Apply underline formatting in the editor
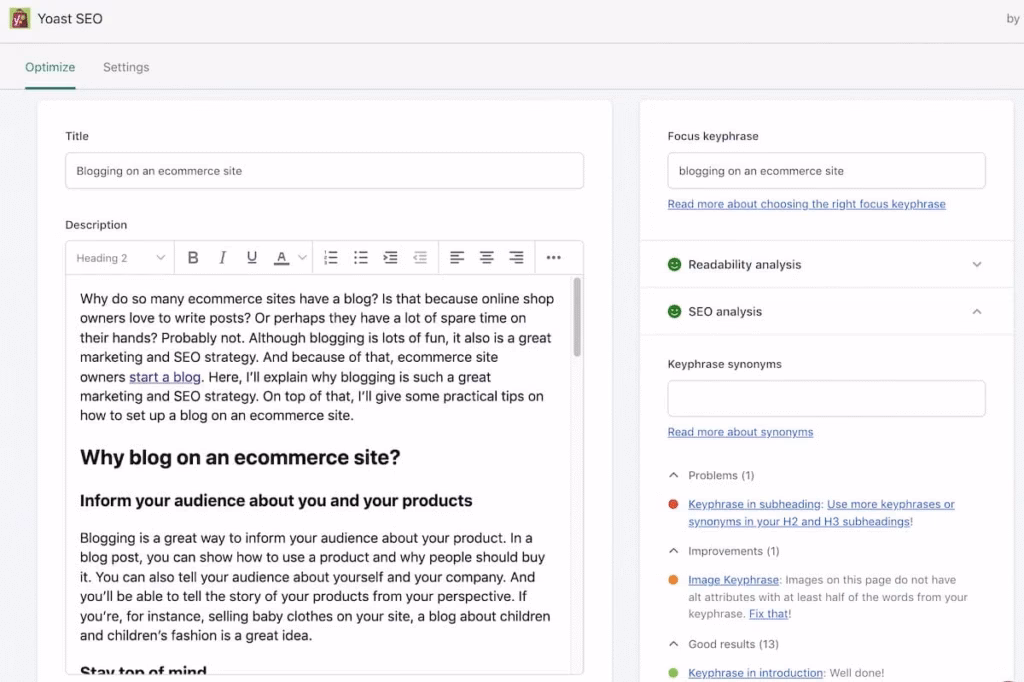 click(252, 257)
